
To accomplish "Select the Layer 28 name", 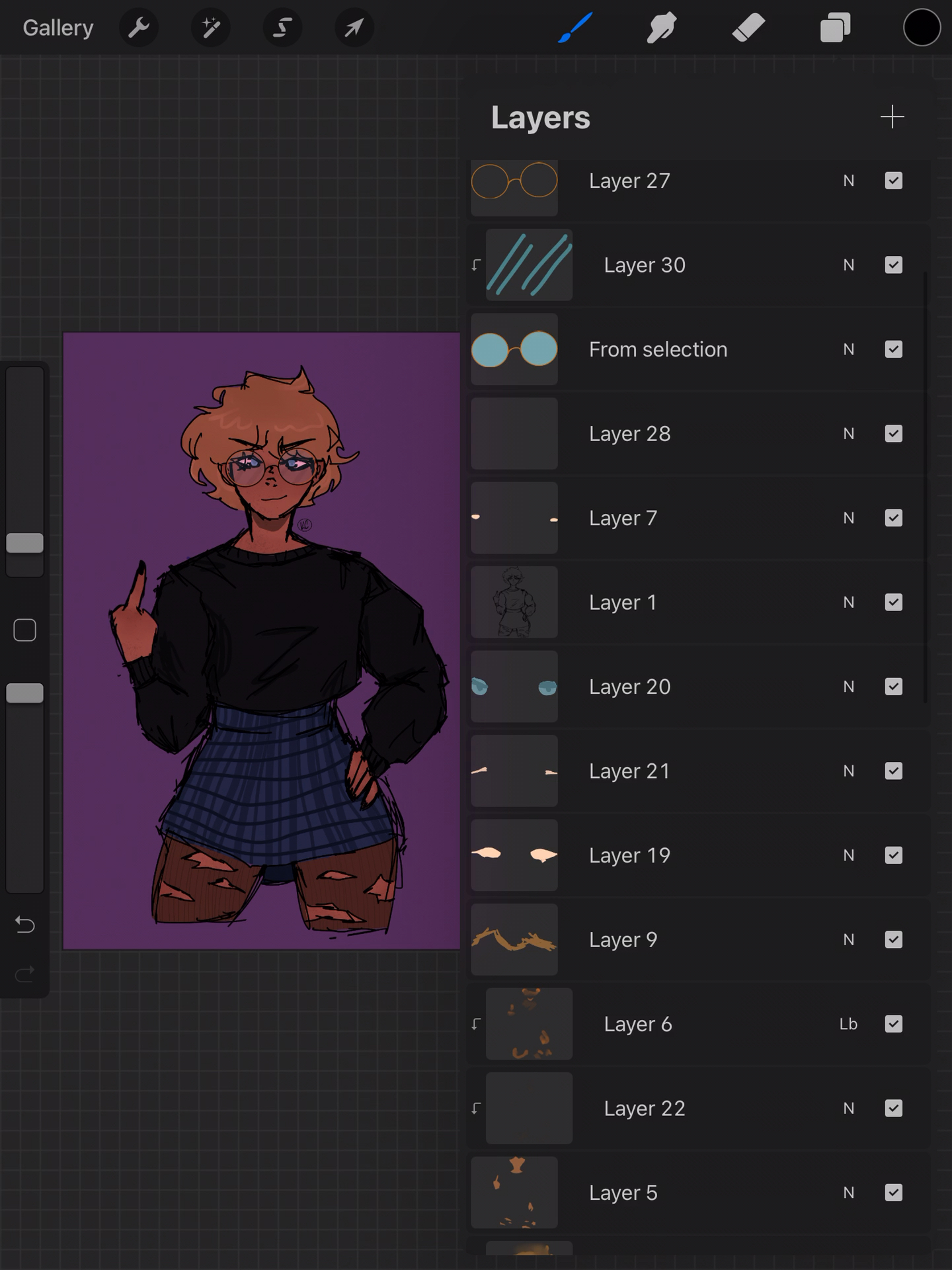I will pyautogui.click(x=629, y=434).
